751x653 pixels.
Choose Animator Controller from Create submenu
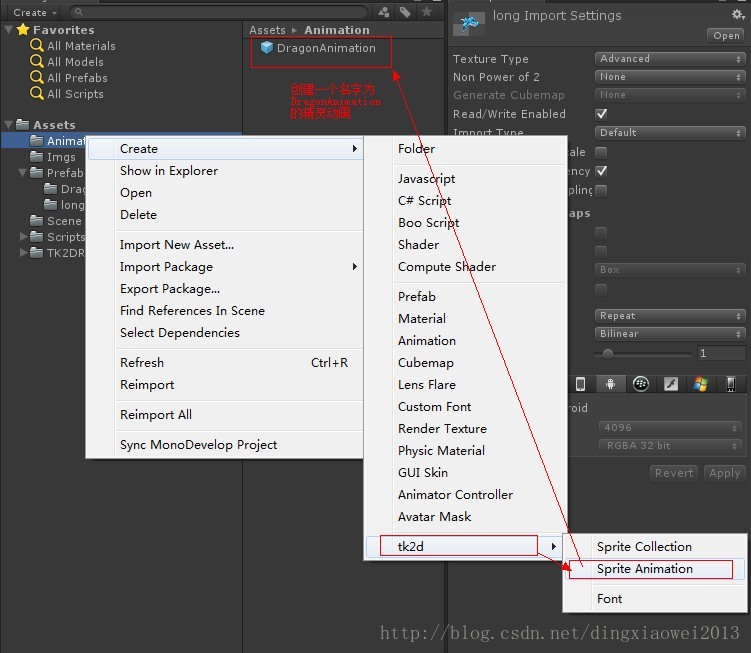pos(466,494)
